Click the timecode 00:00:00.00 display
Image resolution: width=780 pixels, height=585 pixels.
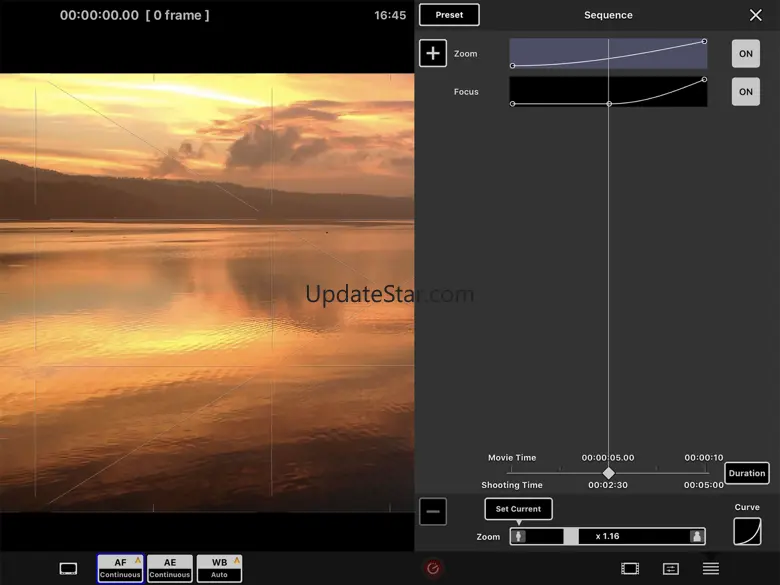(x=99, y=15)
